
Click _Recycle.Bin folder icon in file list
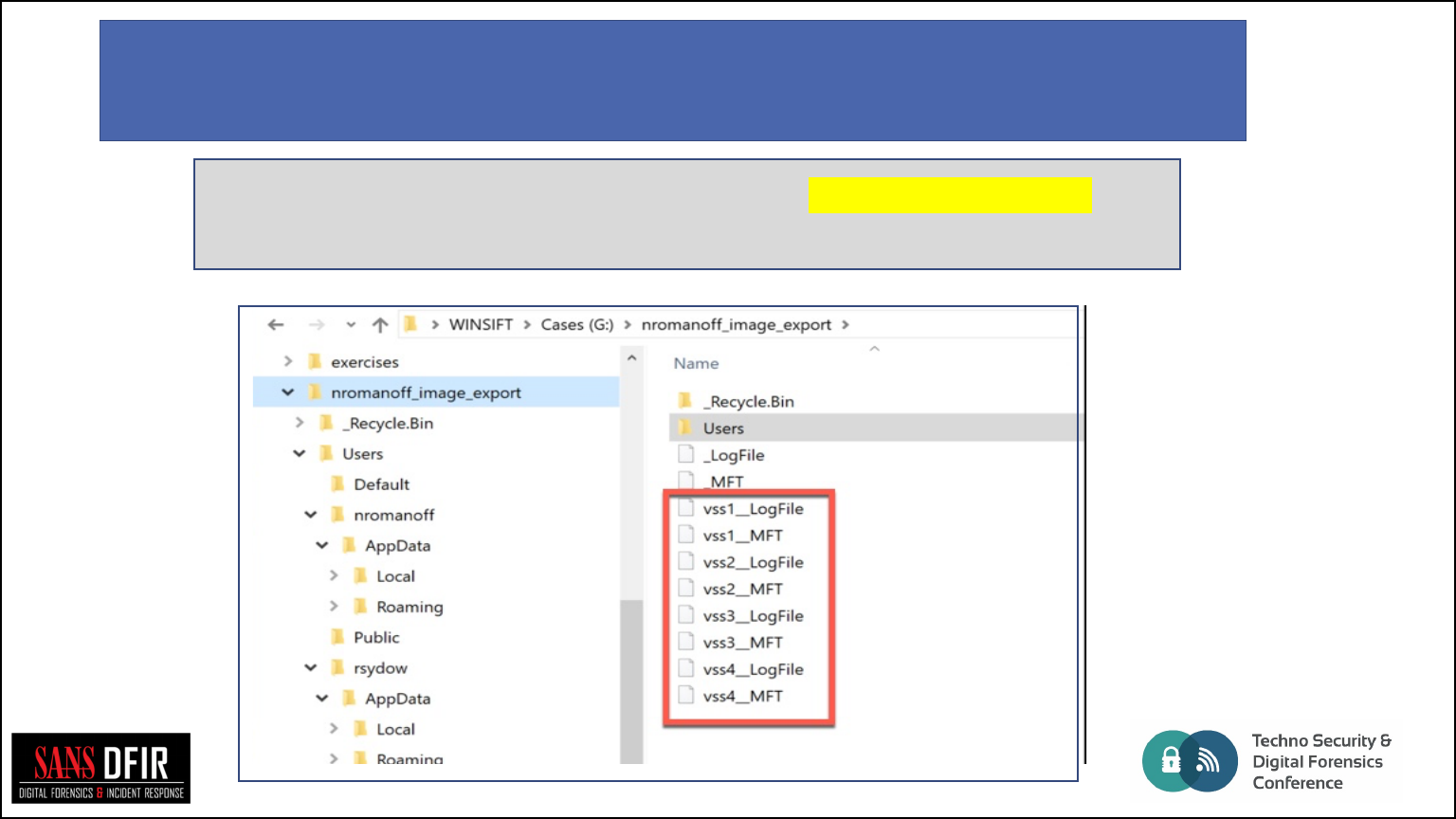coord(685,401)
